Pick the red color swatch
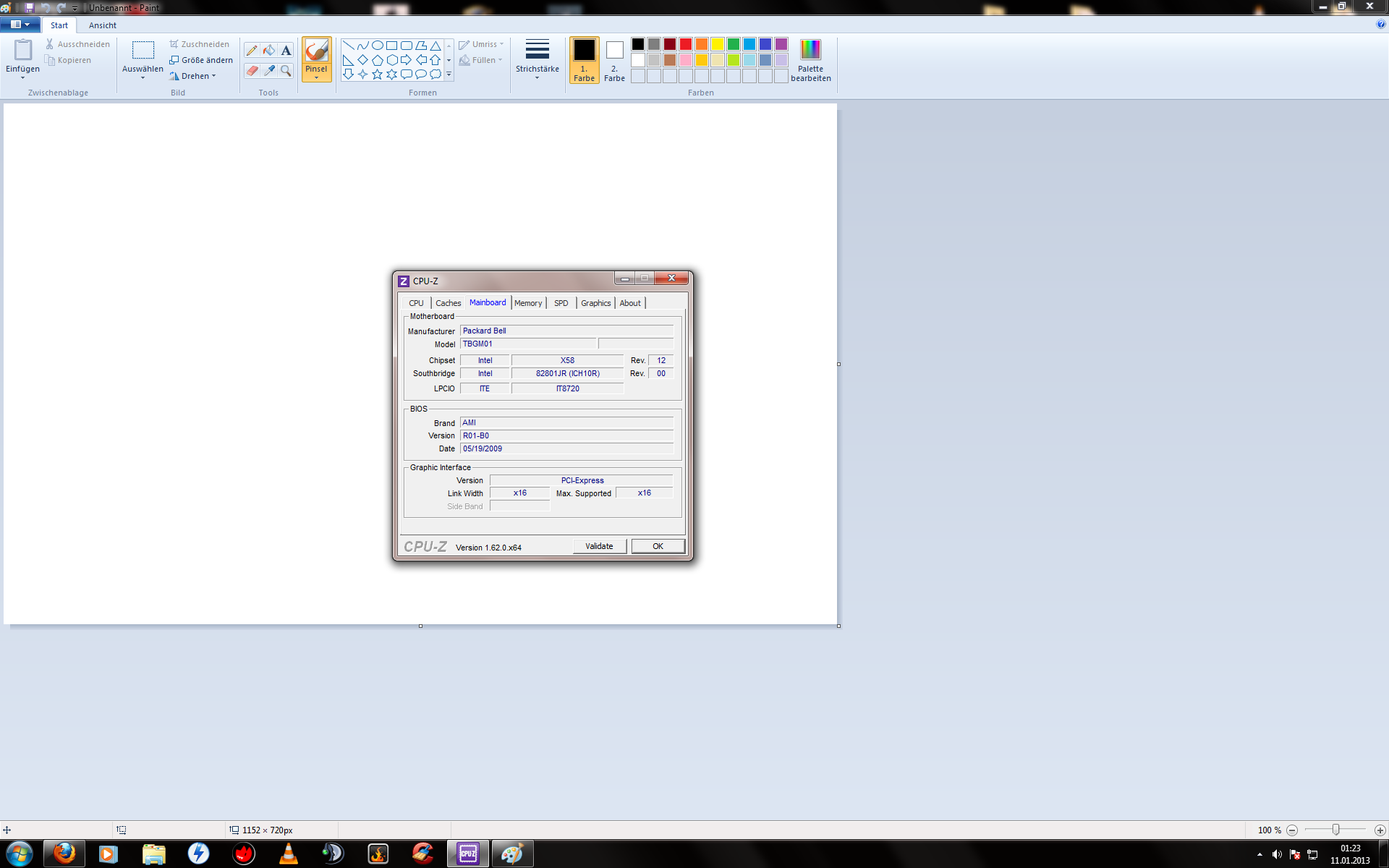 [685, 44]
